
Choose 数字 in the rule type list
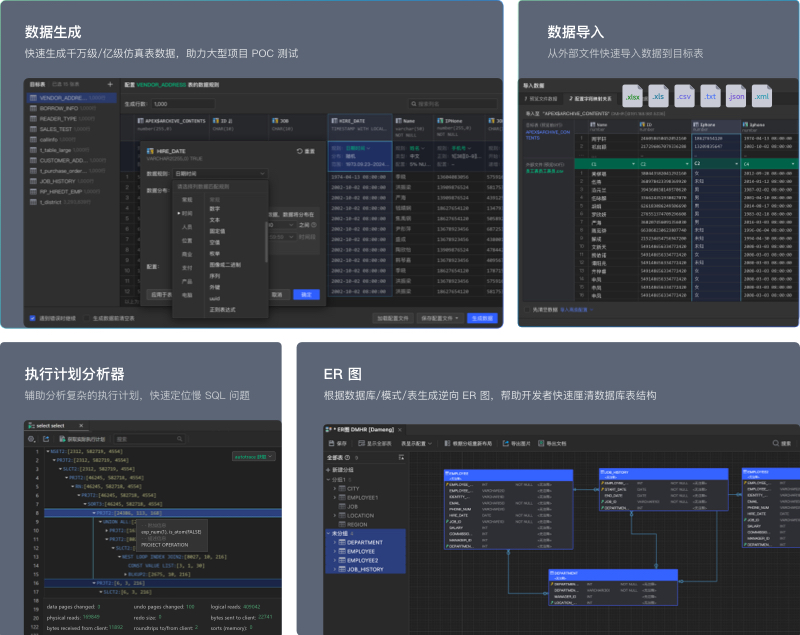tap(215, 209)
